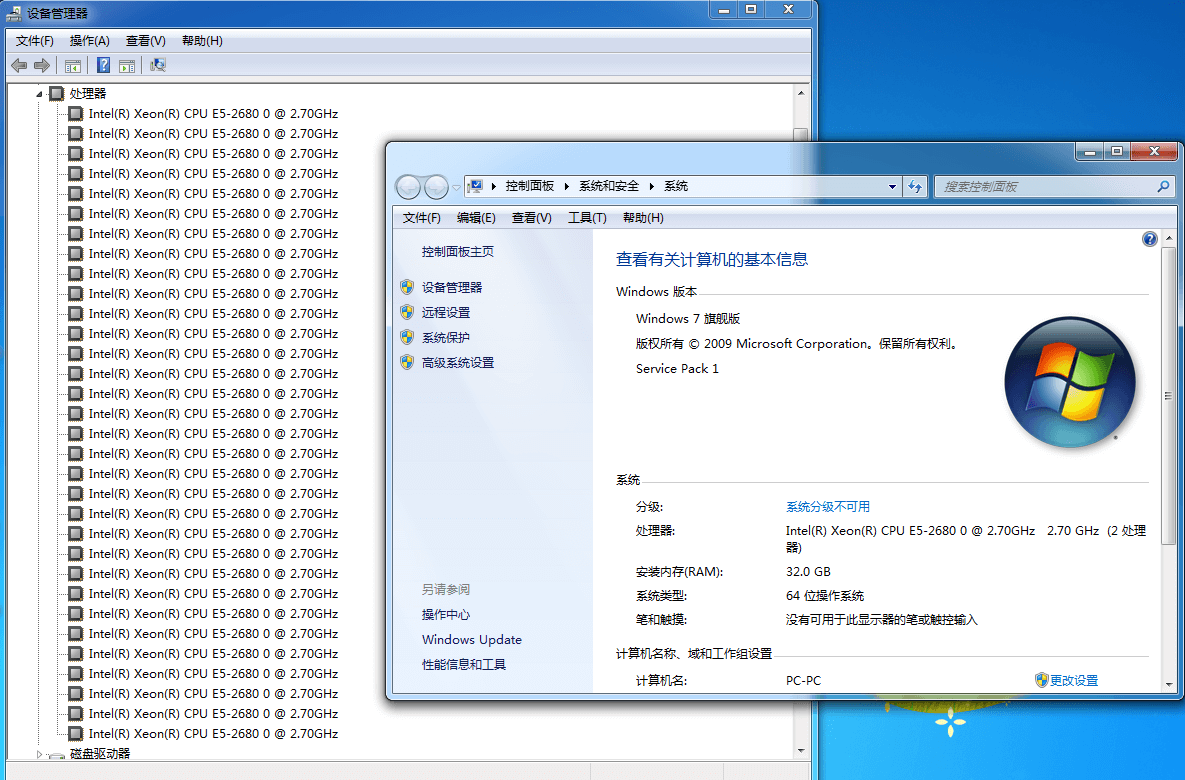Open dropdown arrow after 系统和安全 breadcrumb
The image size is (1185, 780).
(651, 186)
